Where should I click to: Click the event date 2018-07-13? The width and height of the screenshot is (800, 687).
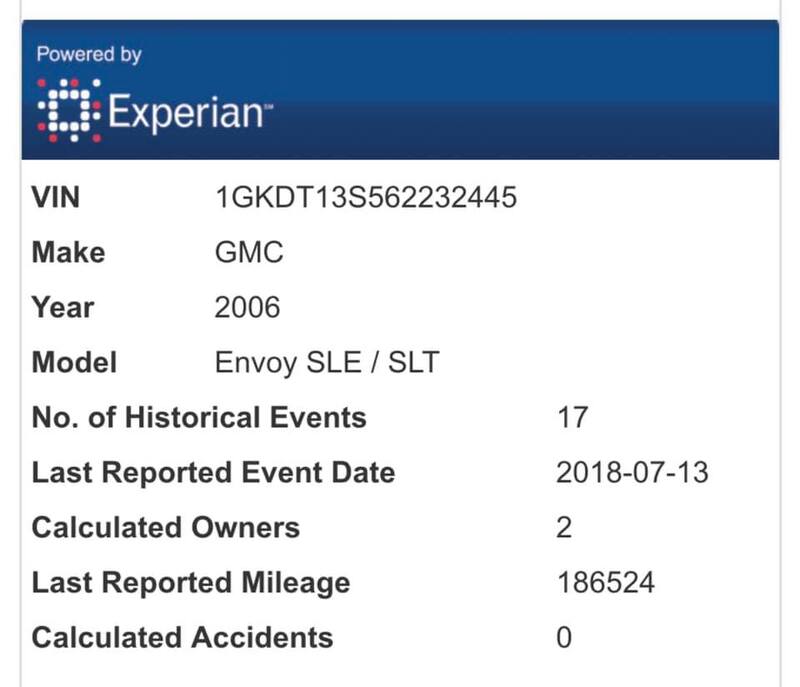632,472
